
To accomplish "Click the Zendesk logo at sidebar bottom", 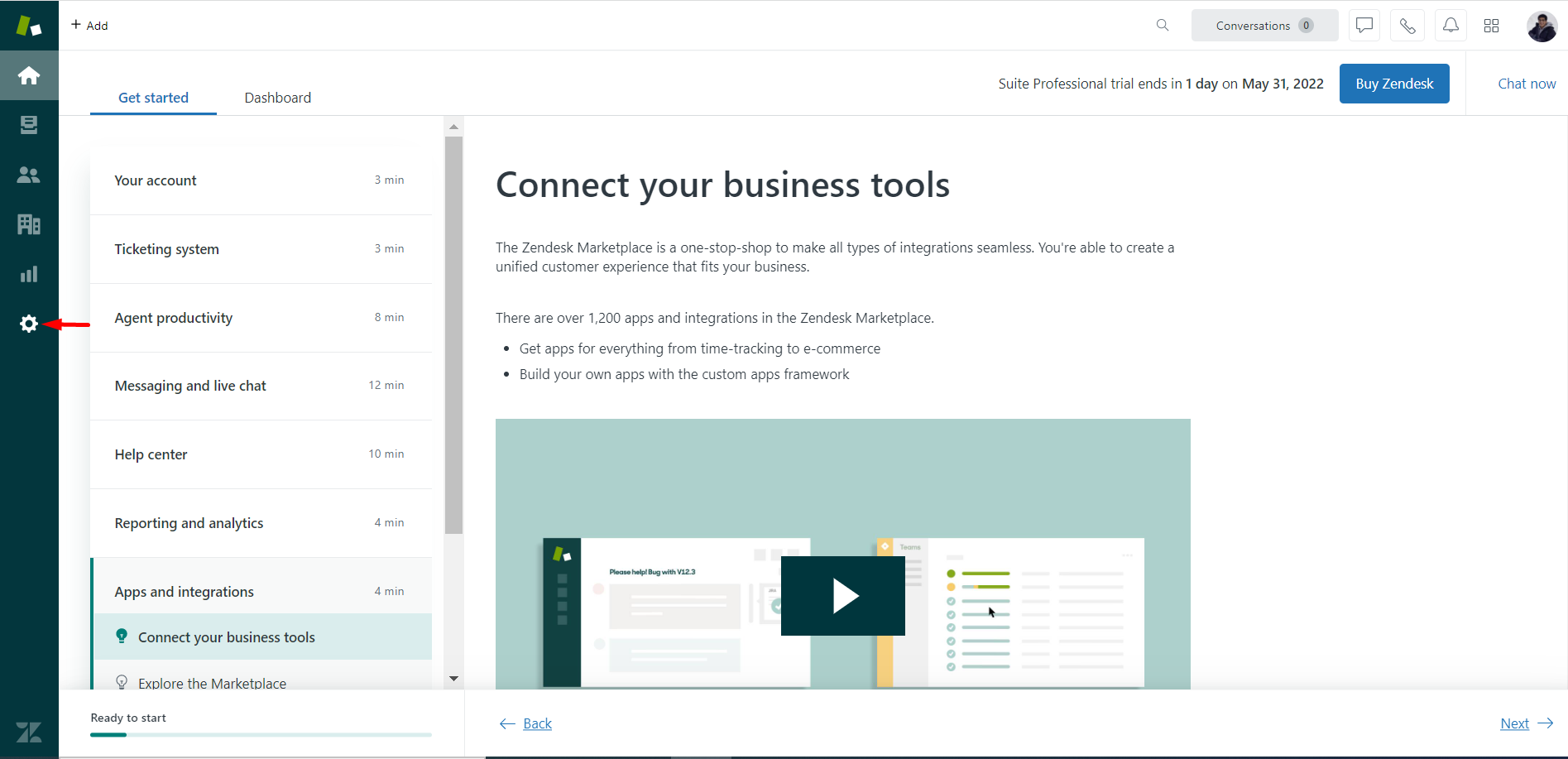I will [x=29, y=733].
